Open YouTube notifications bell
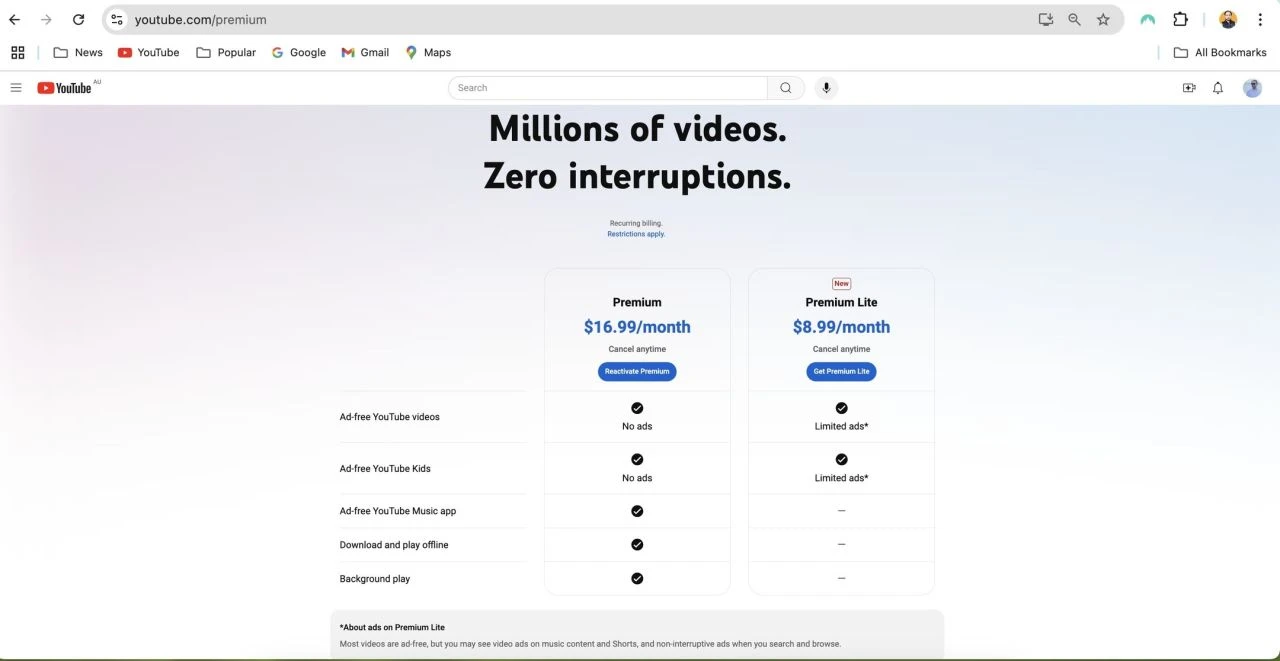Image resolution: width=1280 pixels, height=661 pixels. [1217, 87]
